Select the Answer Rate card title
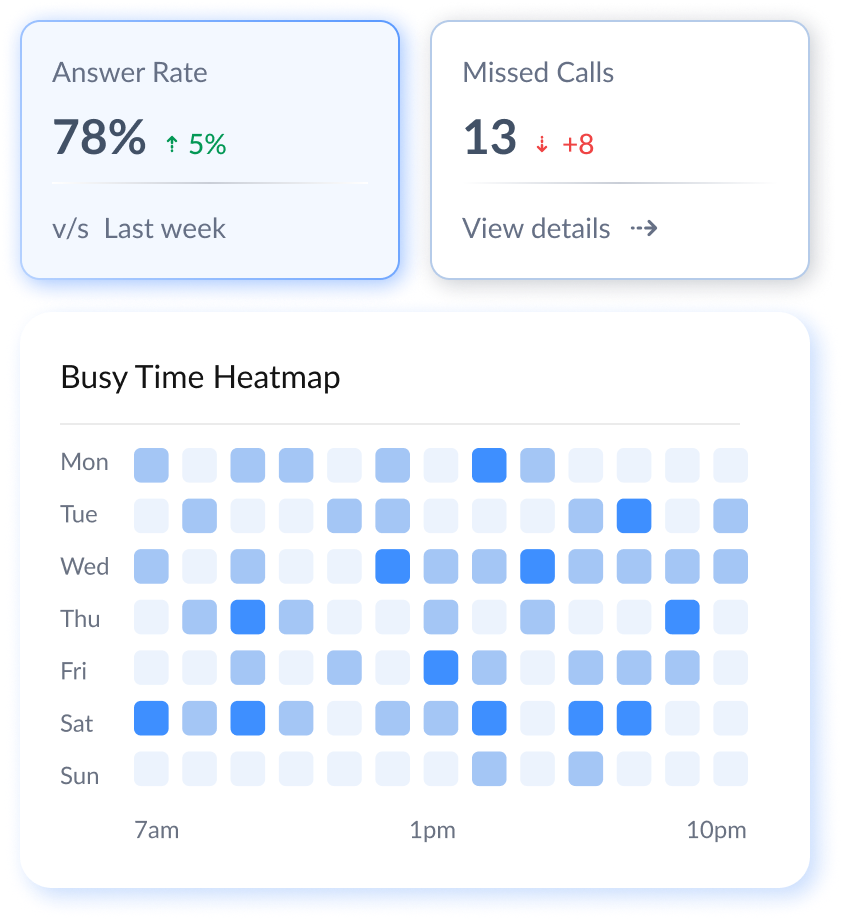842x920 pixels. tap(130, 73)
